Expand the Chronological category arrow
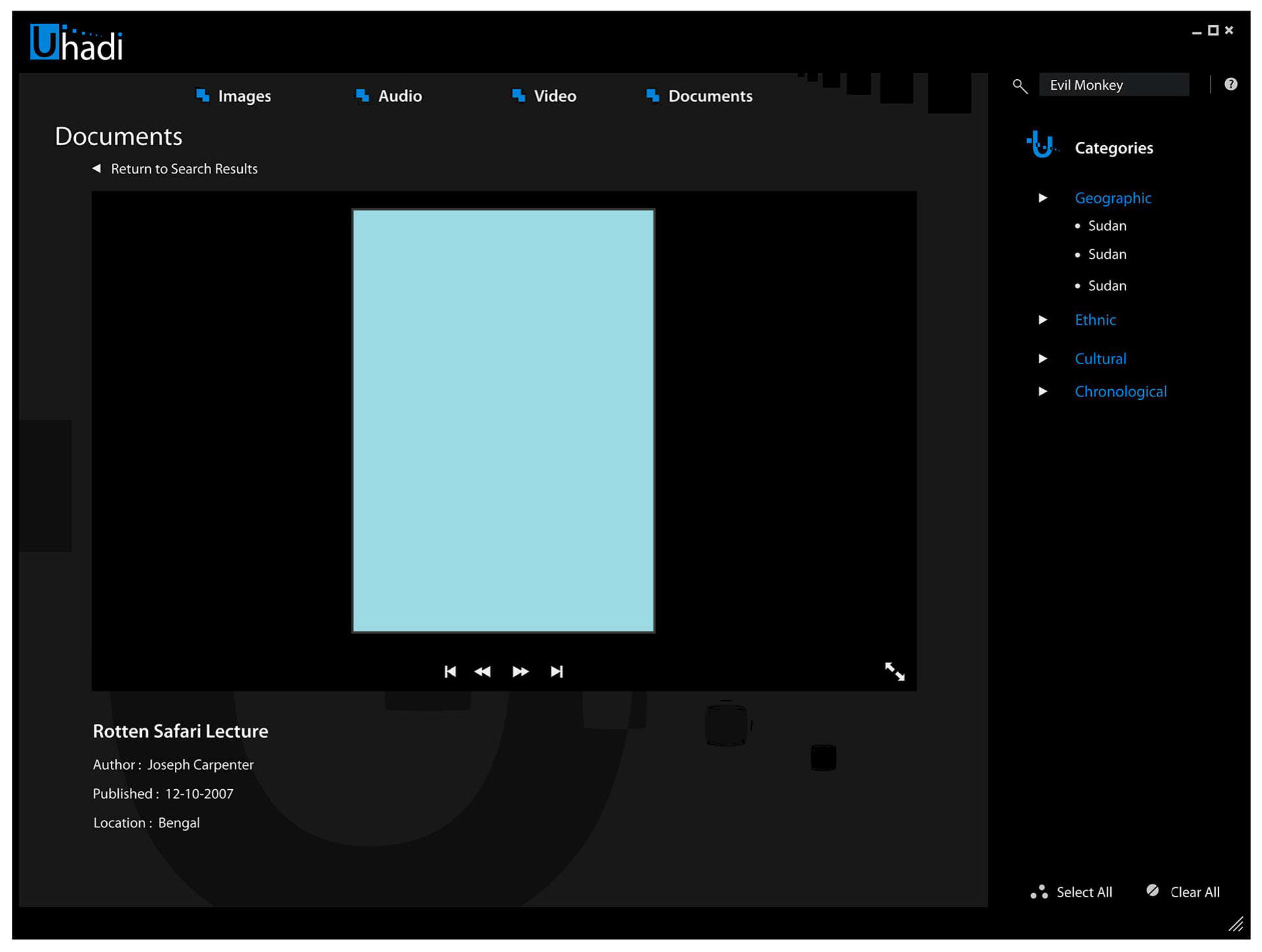This screenshot has height=952, width=1262. [x=1042, y=391]
